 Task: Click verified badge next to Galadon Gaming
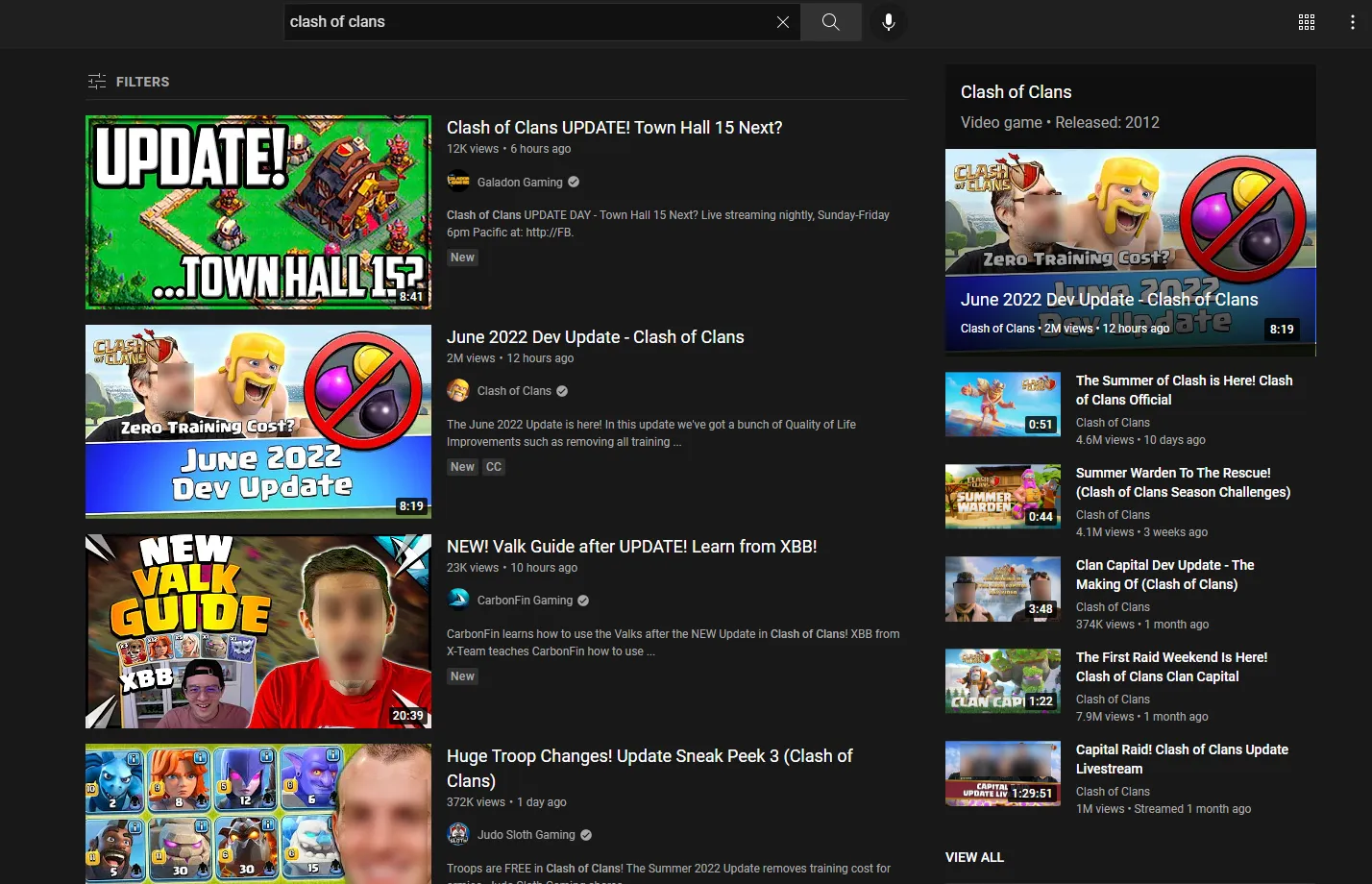click(574, 182)
